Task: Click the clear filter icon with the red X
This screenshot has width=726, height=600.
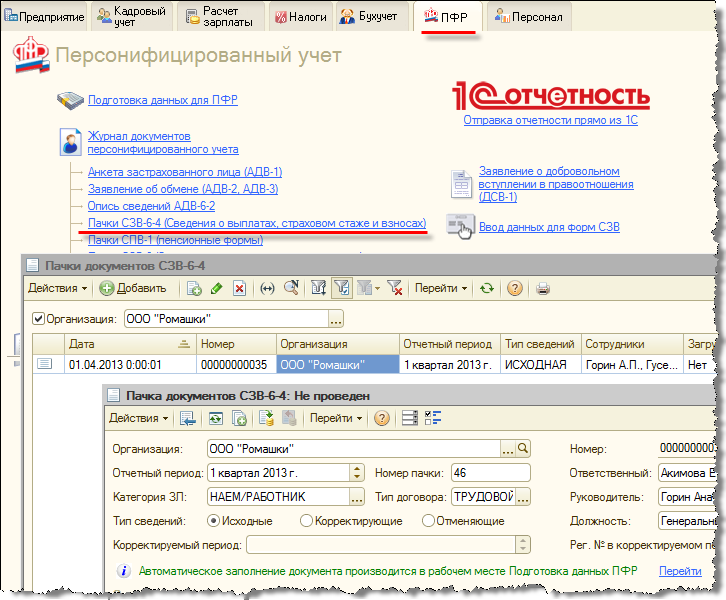Action: [x=394, y=288]
